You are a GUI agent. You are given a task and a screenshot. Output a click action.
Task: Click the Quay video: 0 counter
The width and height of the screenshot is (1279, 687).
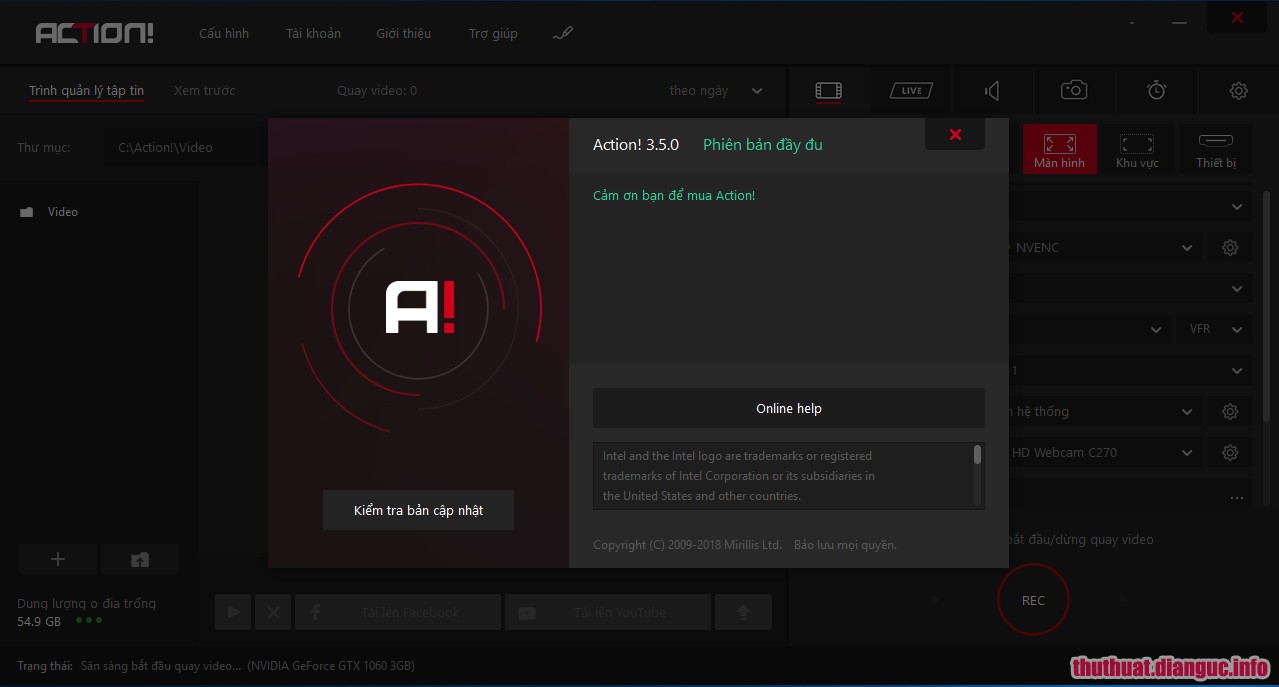click(x=377, y=90)
